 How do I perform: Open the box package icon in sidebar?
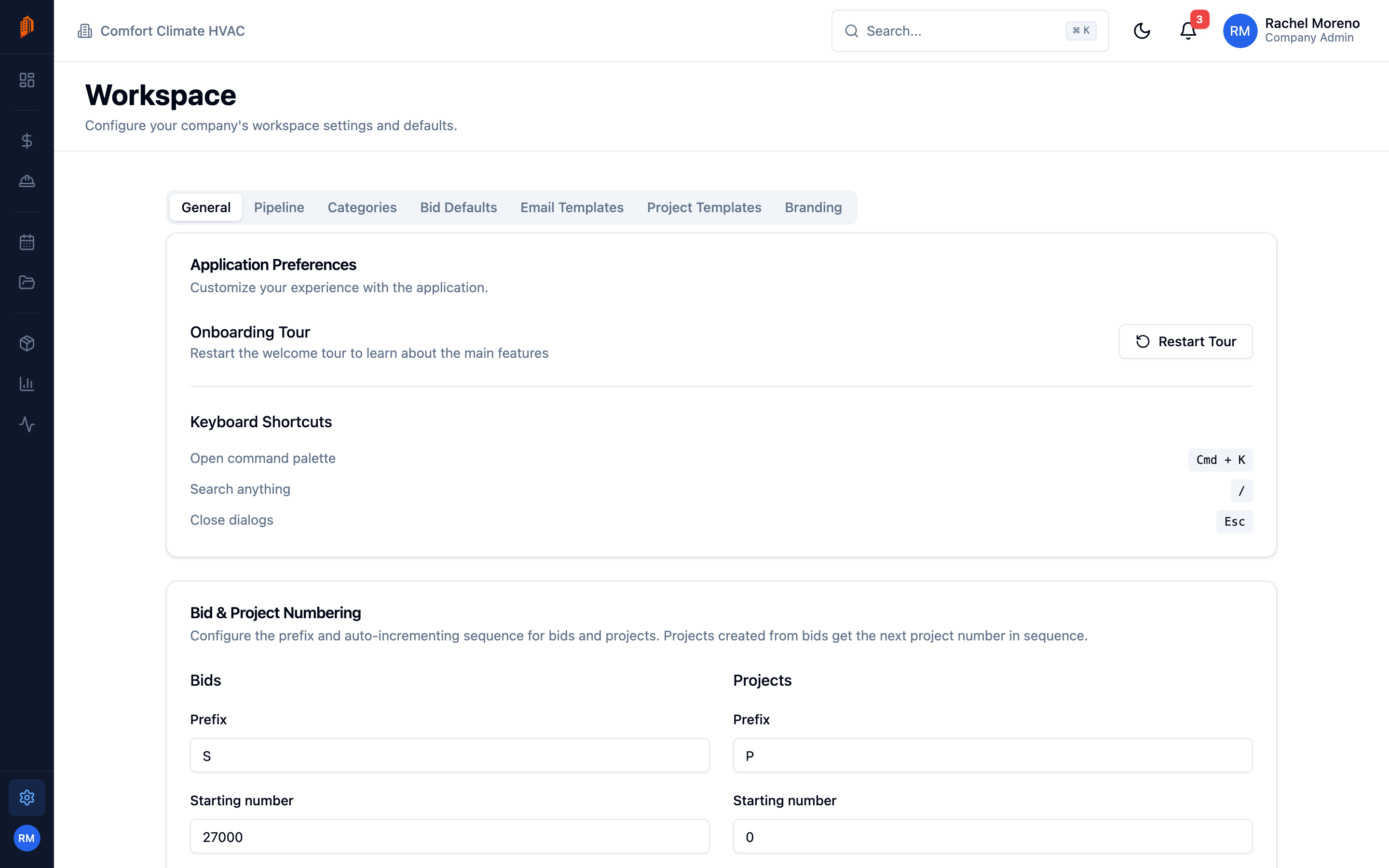click(x=27, y=343)
